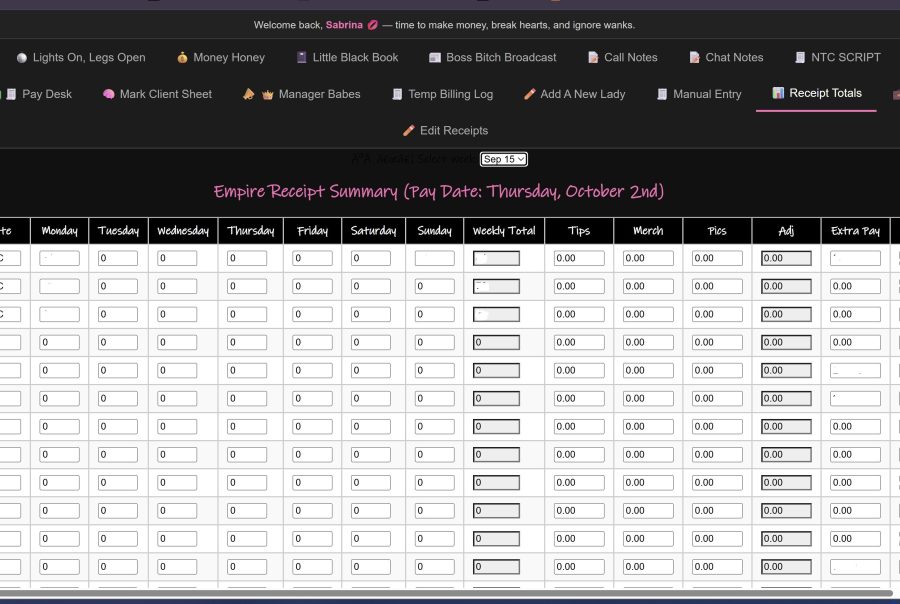Click the pencil icon beside Edit Receipts
Viewport: 900px width, 604px height.
(x=408, y=131)
